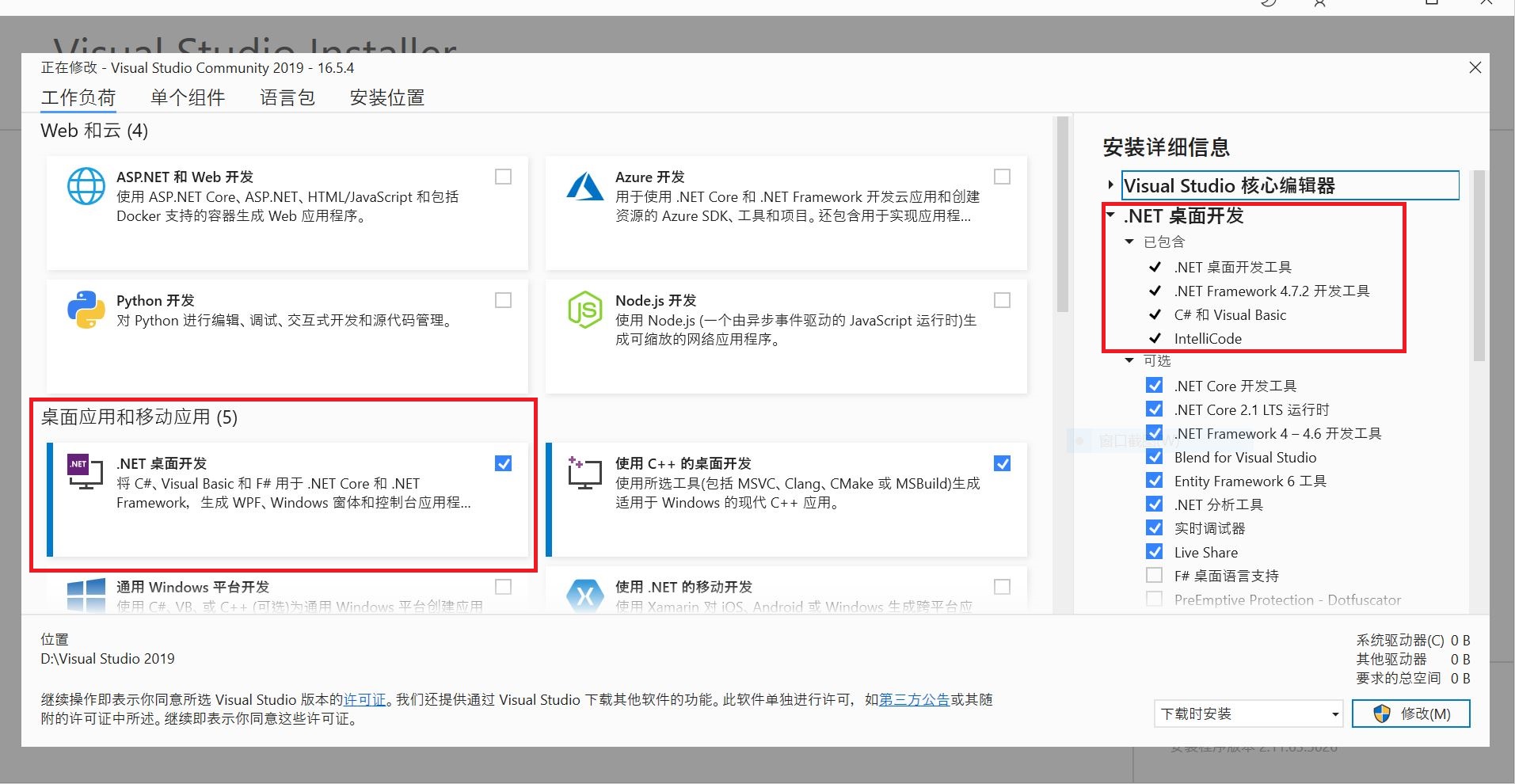Collapse the 已包含 component list
Screen dimensions: 1515x784
1129,242
